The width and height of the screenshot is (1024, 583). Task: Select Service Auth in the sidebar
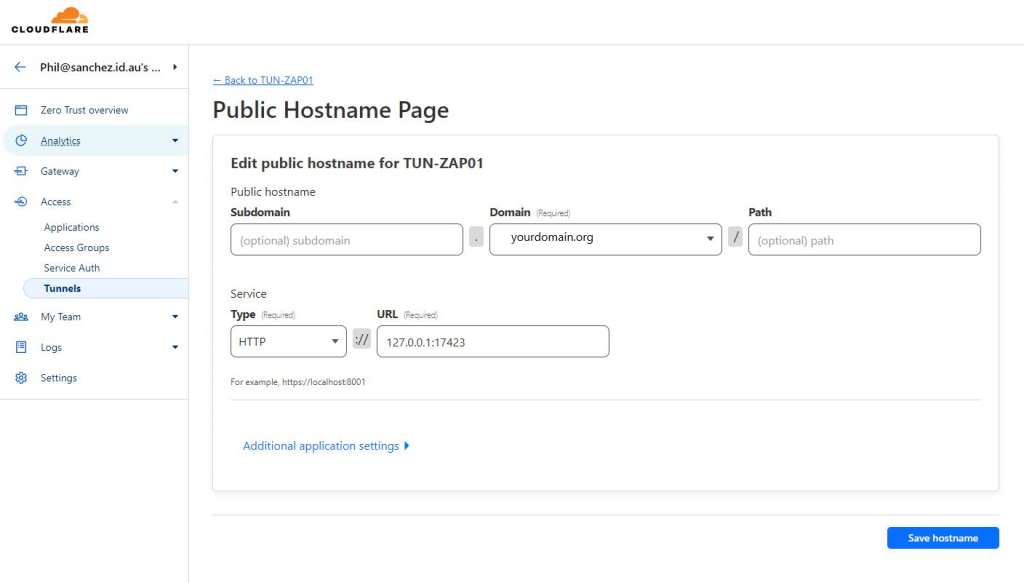(72, 268)
